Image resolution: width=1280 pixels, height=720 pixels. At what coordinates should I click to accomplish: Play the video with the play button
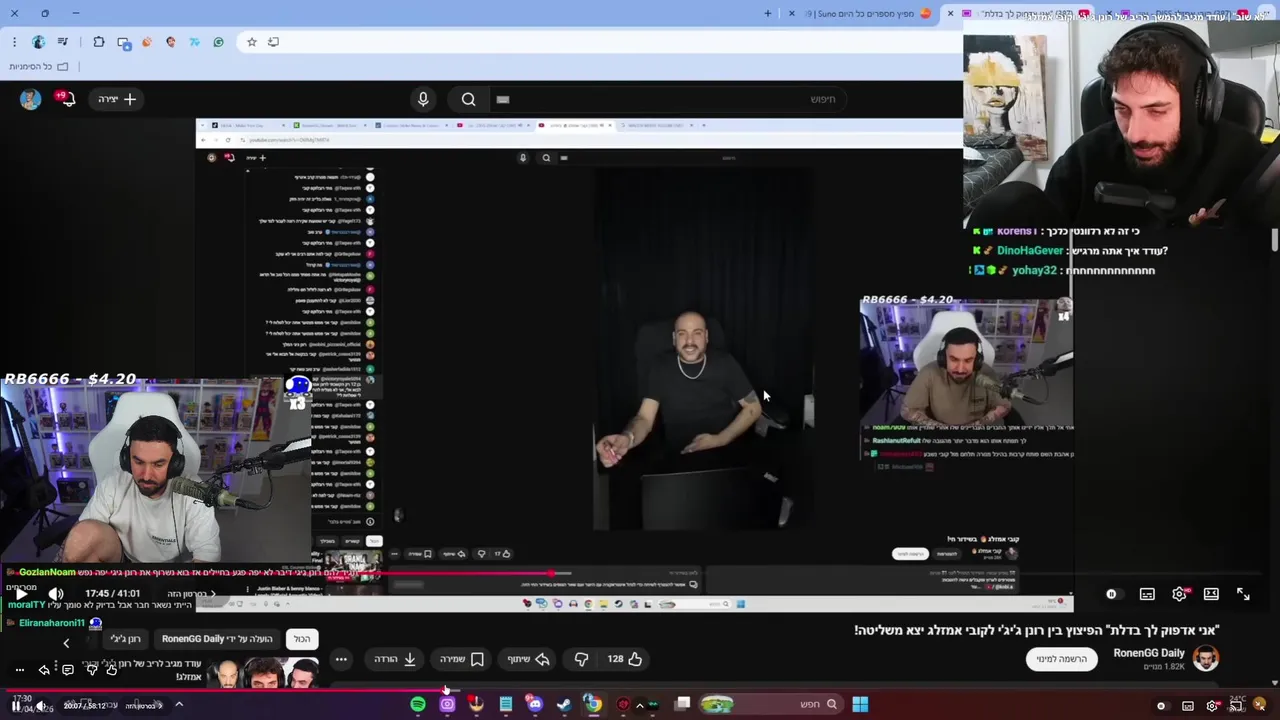click(20, 594)
